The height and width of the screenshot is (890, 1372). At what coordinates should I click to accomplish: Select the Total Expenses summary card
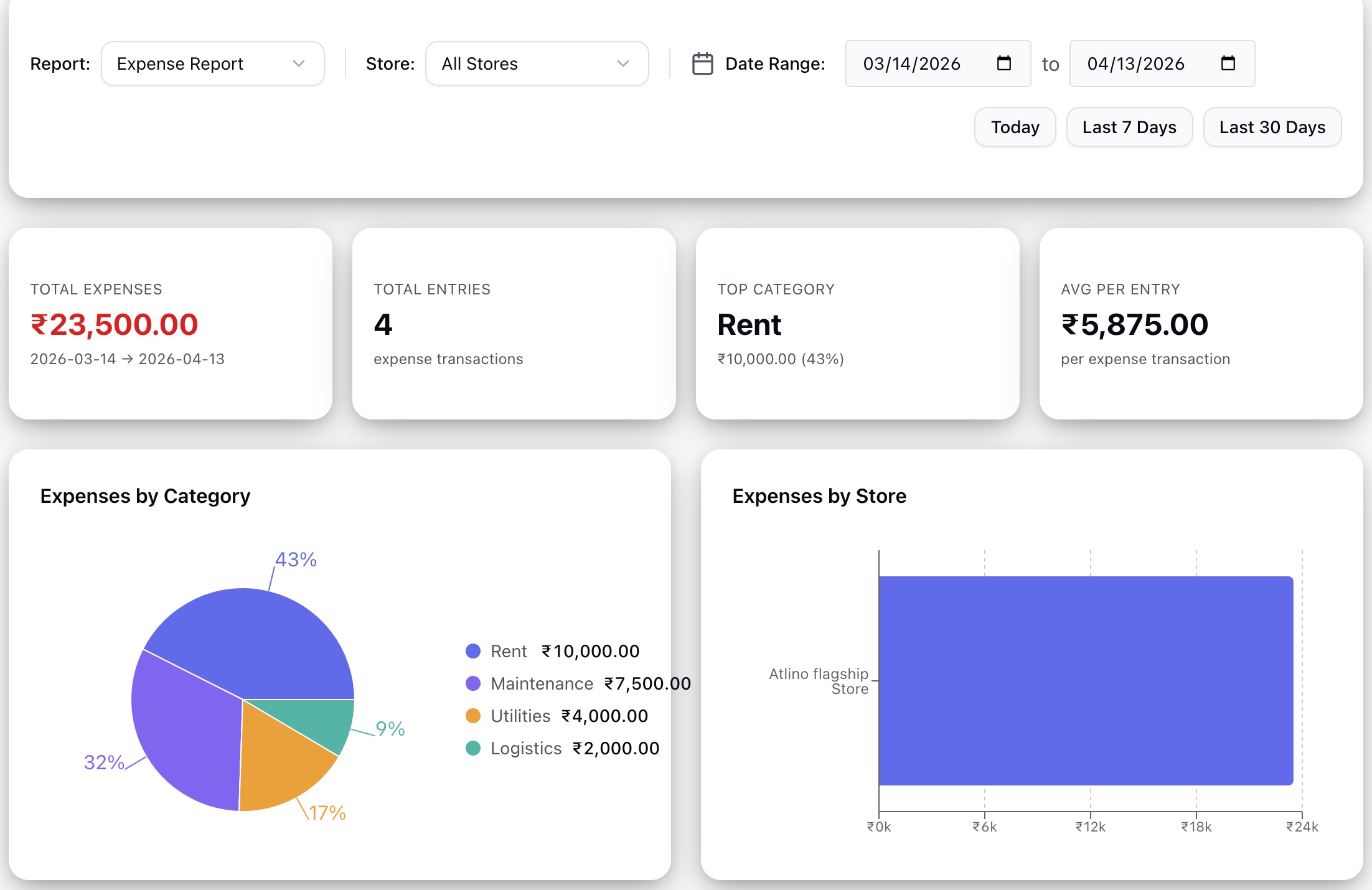170,324
